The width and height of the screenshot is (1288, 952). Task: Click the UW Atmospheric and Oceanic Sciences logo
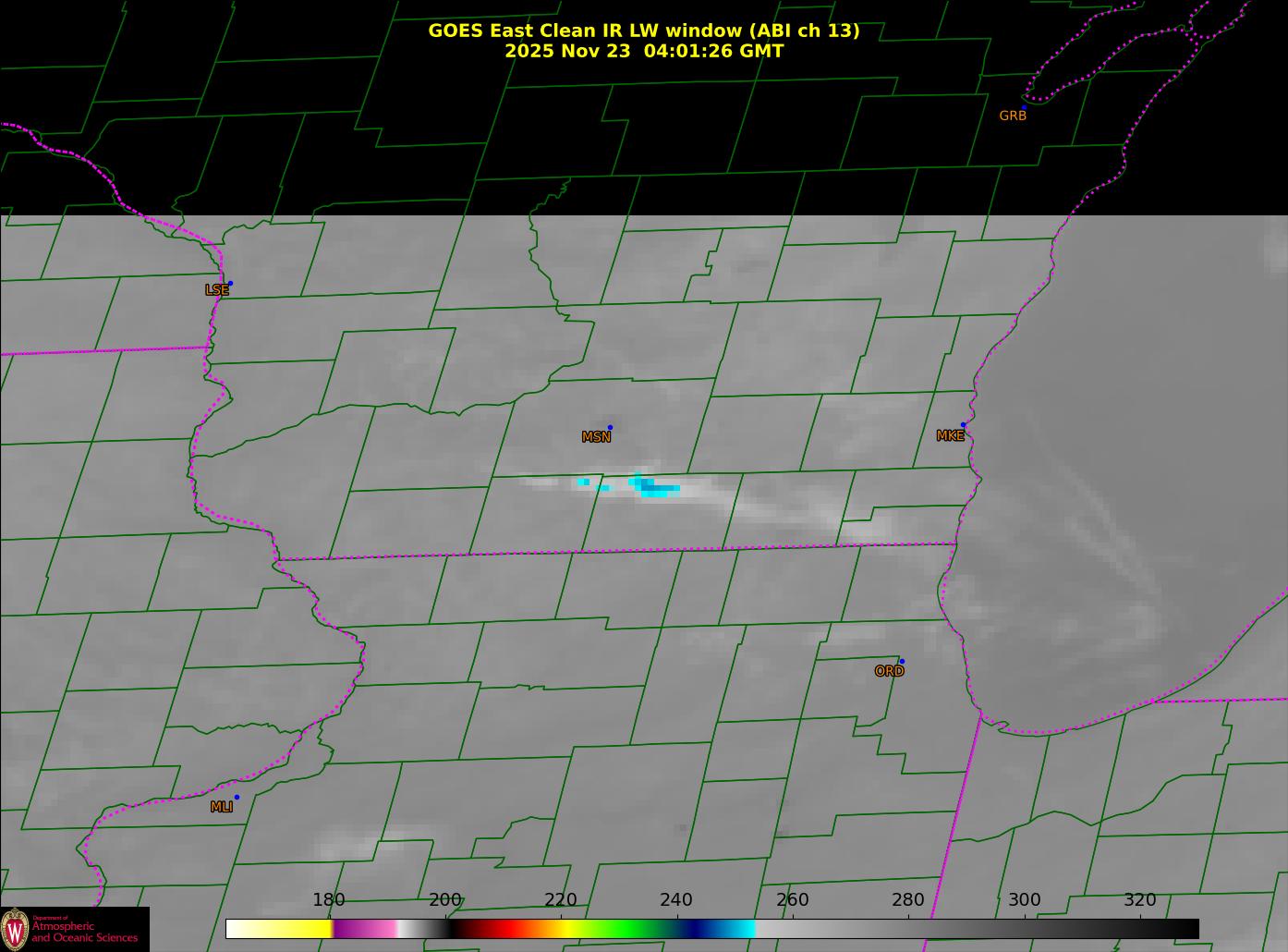tap(74, 929)
